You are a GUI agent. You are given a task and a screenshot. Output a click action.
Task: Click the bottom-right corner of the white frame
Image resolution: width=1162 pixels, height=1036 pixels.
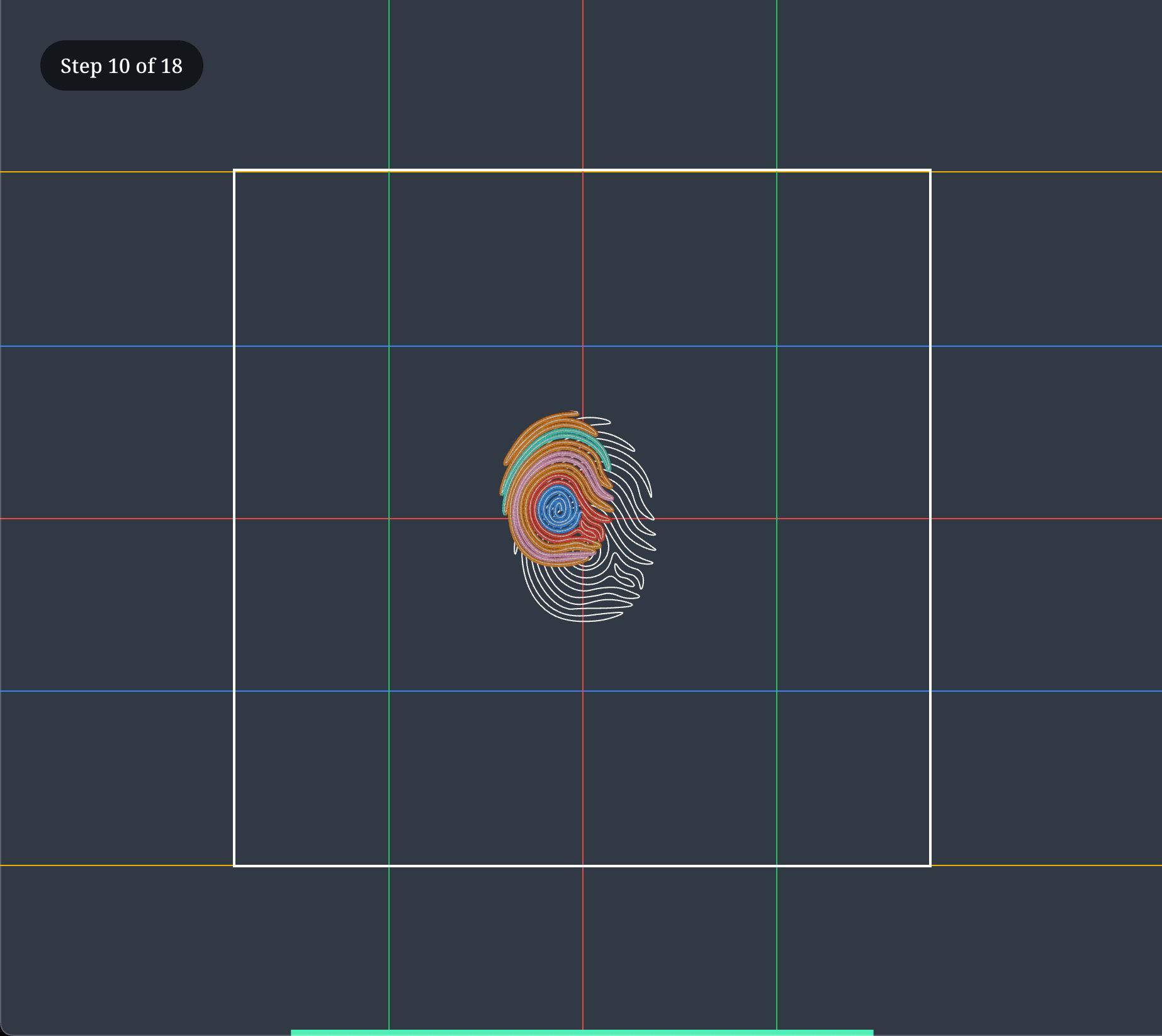(x=930, y=865)
